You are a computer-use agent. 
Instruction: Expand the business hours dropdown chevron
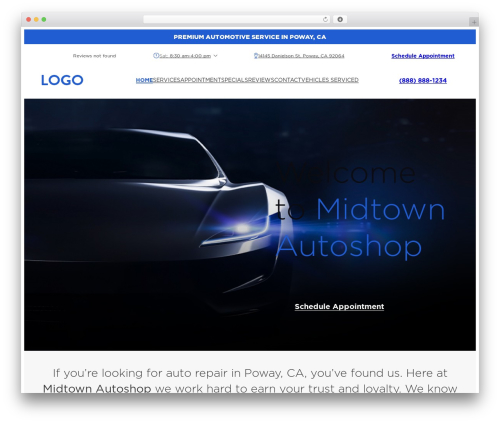click(x=215, y=56)
